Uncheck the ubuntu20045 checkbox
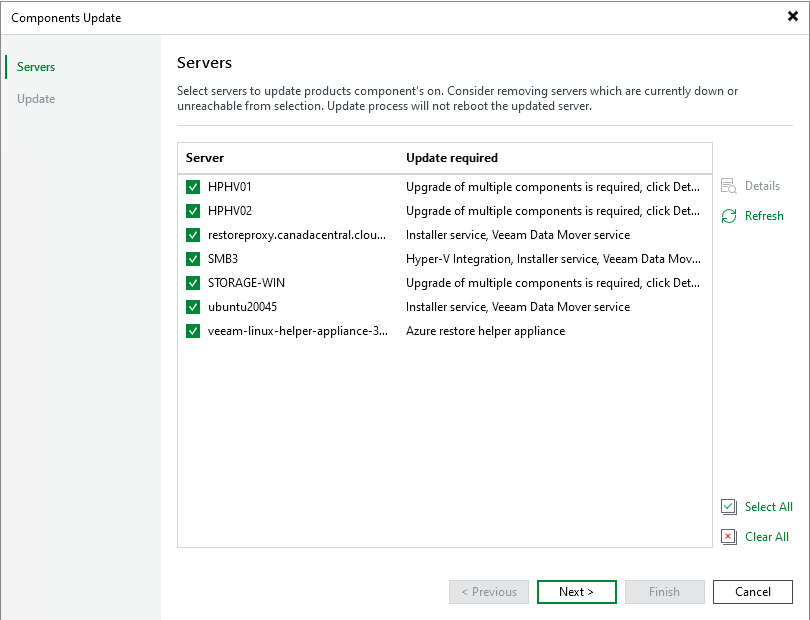The width and height of the screenshot is (810, 620). [x=193, y=307]
